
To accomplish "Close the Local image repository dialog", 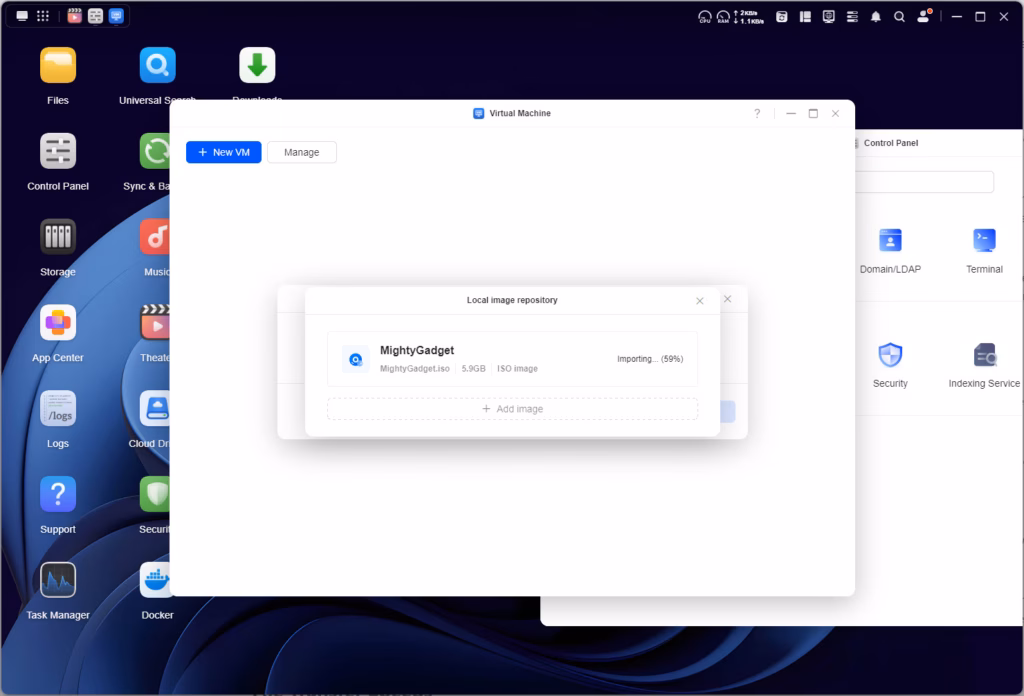I will 700,301.
